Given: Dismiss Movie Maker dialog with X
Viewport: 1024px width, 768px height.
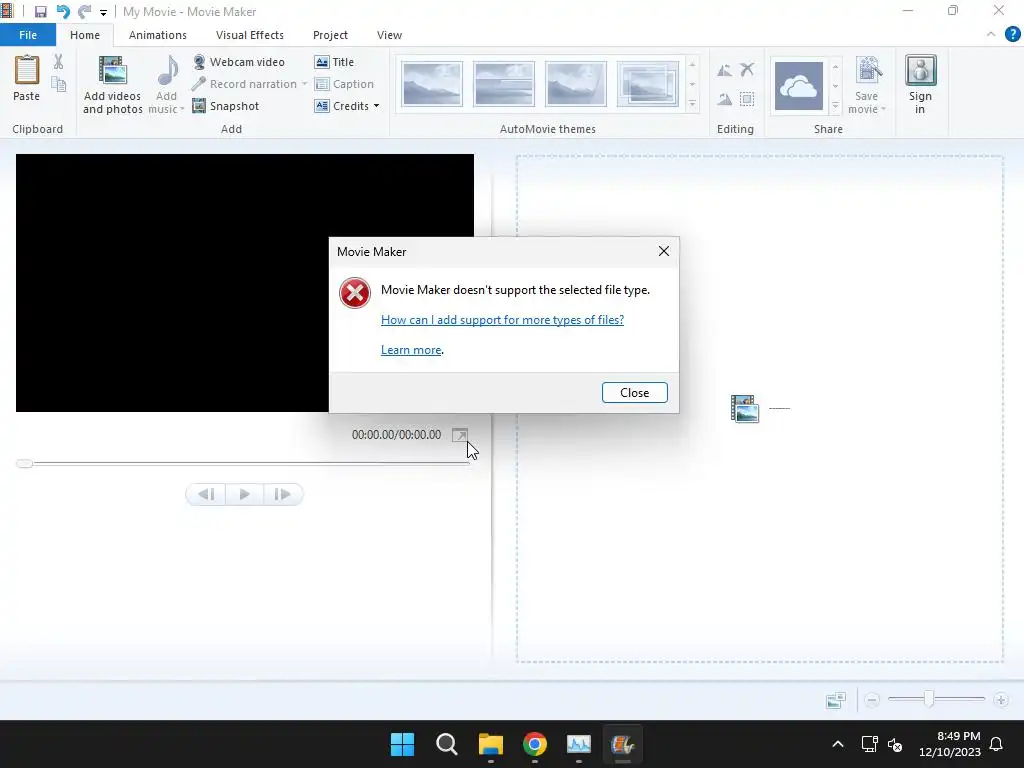Looking at the screenshot, I should [664, 251].
